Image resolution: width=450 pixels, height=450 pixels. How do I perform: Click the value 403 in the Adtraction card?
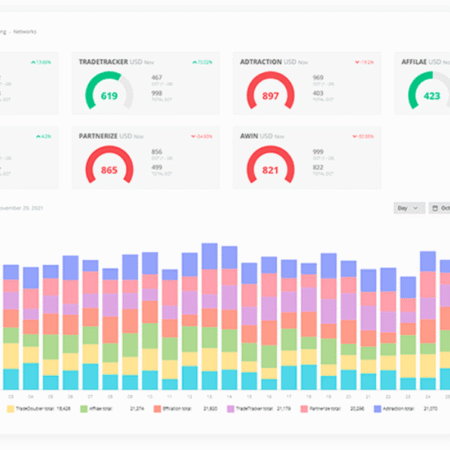(318, 93)
